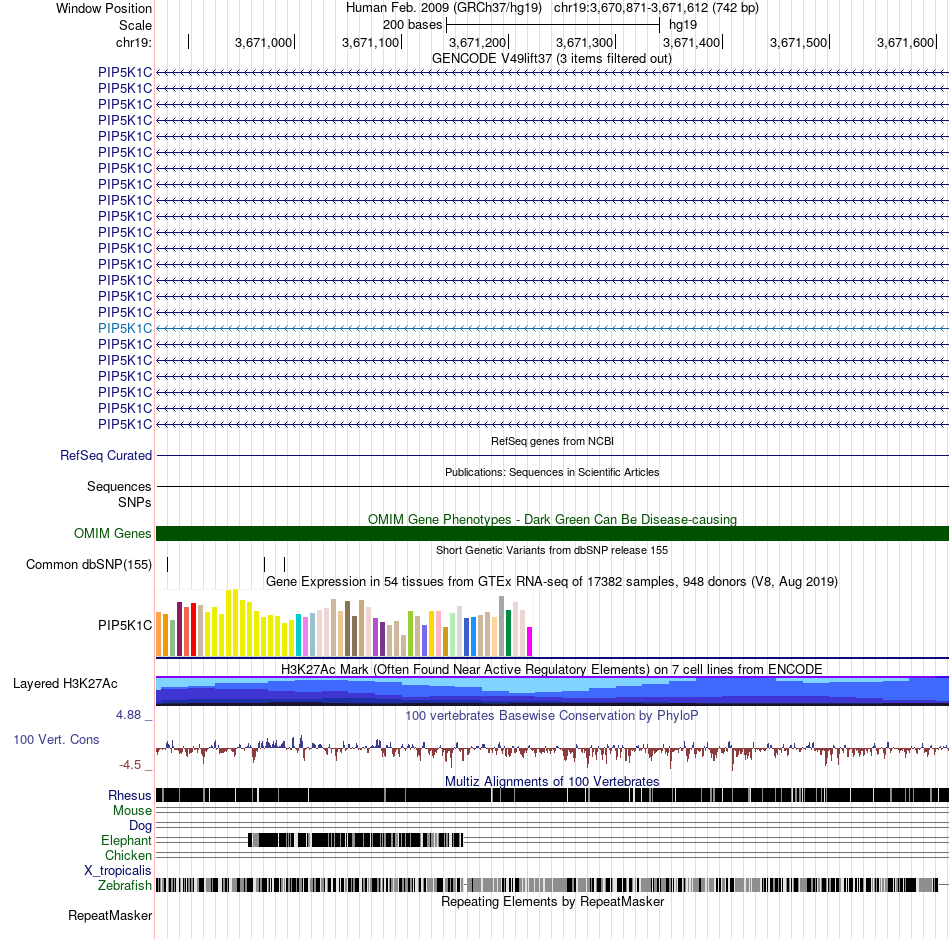Open 'Repeating Elements by RepeatMasker' title
This screenshot has width=950, height=939.
click(552, 901)
